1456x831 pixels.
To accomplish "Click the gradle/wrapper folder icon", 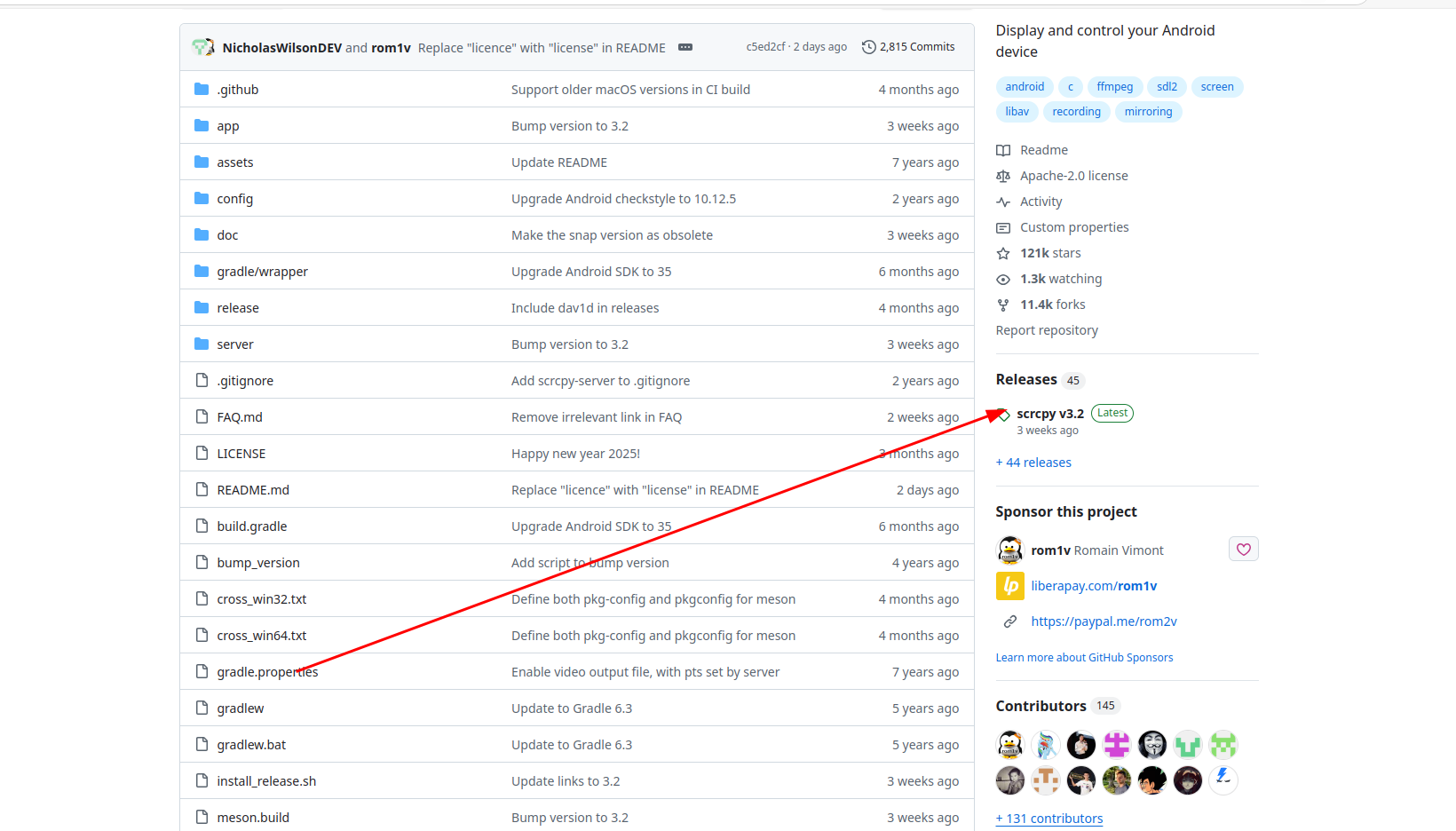I will click(x=202, y=271).
